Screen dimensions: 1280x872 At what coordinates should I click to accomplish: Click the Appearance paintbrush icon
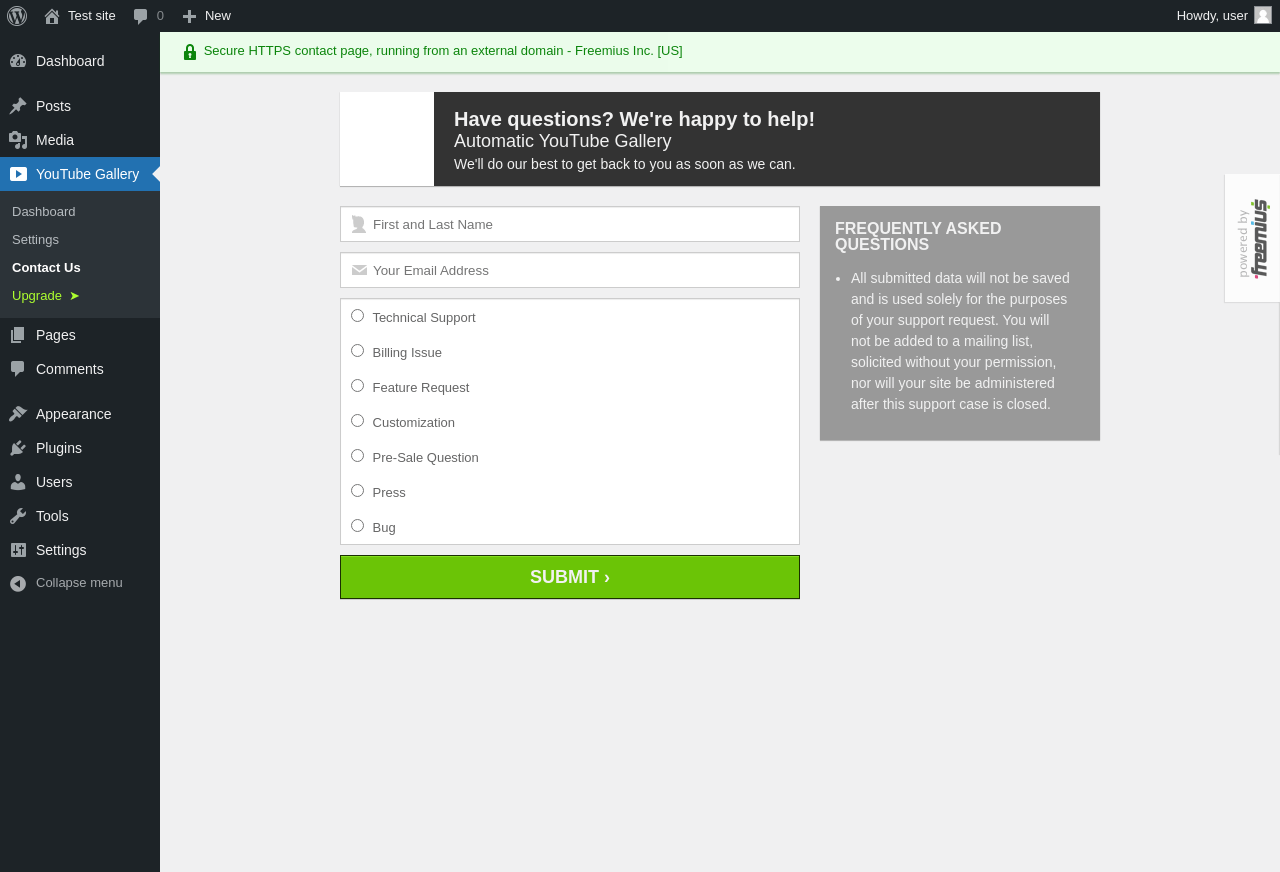18,414
